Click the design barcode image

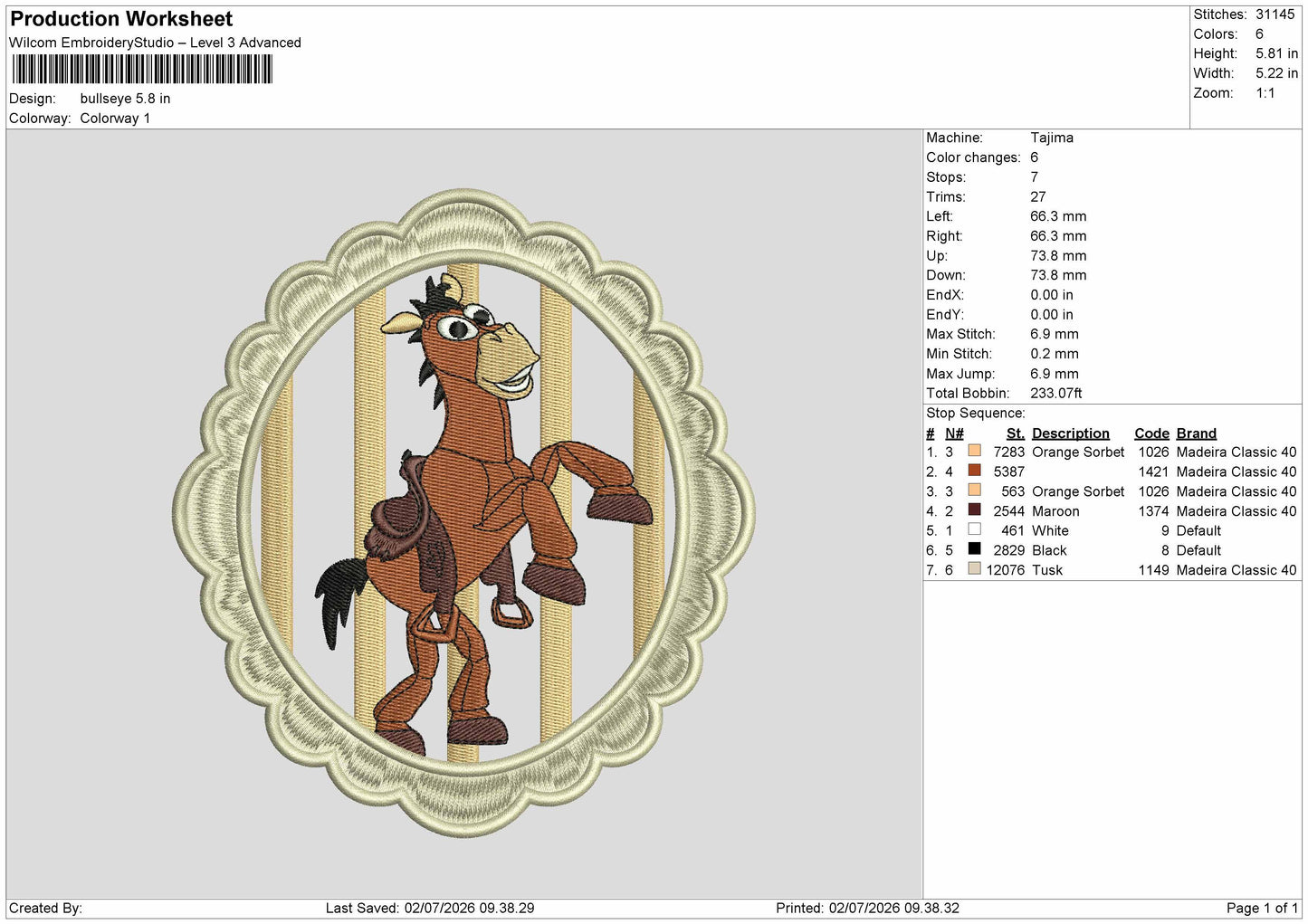[x=142, y=69]
